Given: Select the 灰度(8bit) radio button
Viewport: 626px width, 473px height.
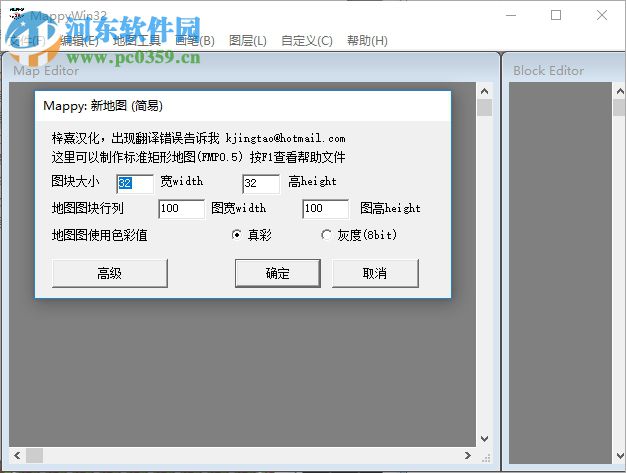Looking at the screenshot, I should pos(326,235).
